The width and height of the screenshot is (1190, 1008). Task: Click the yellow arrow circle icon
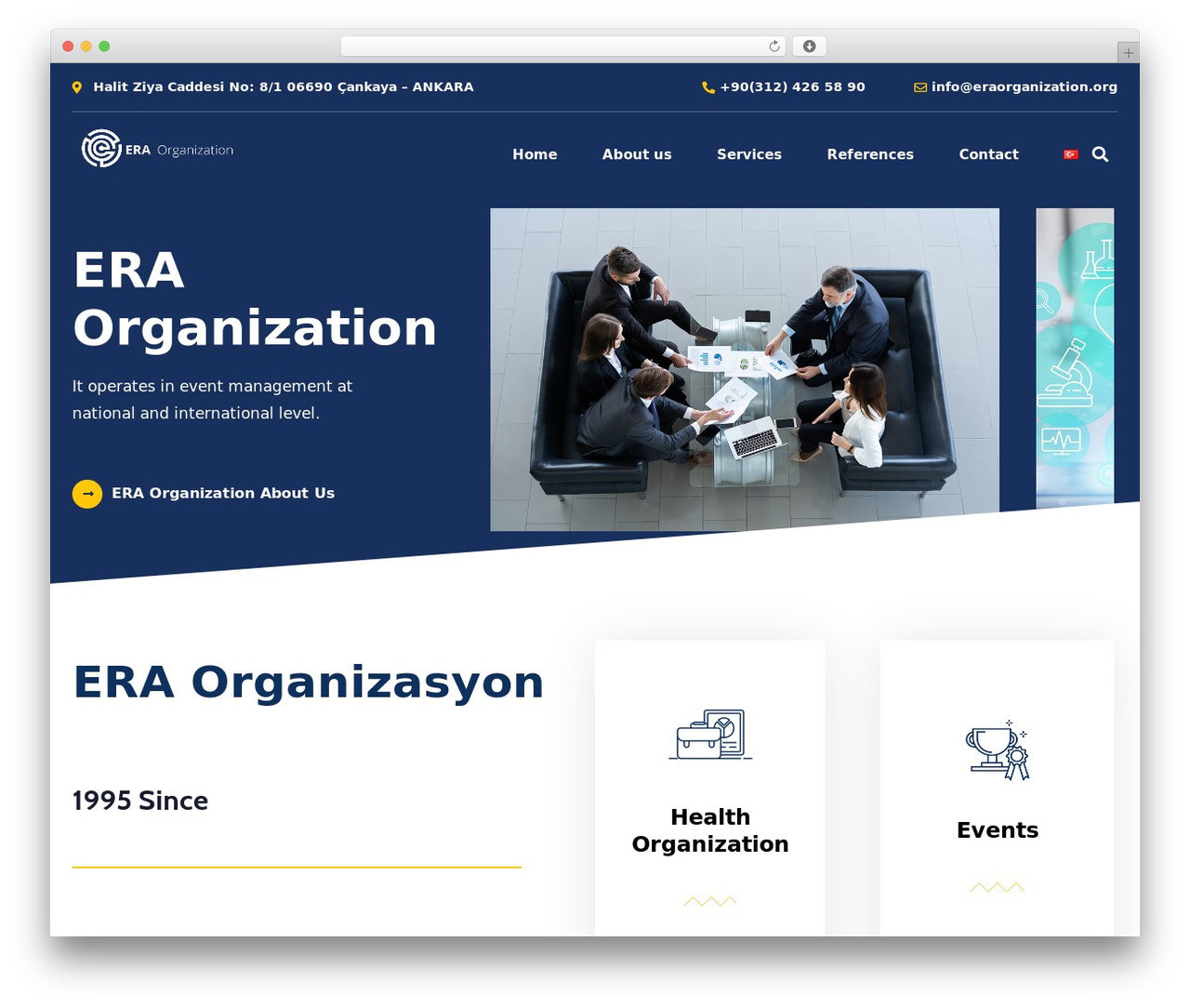[87, 494]
